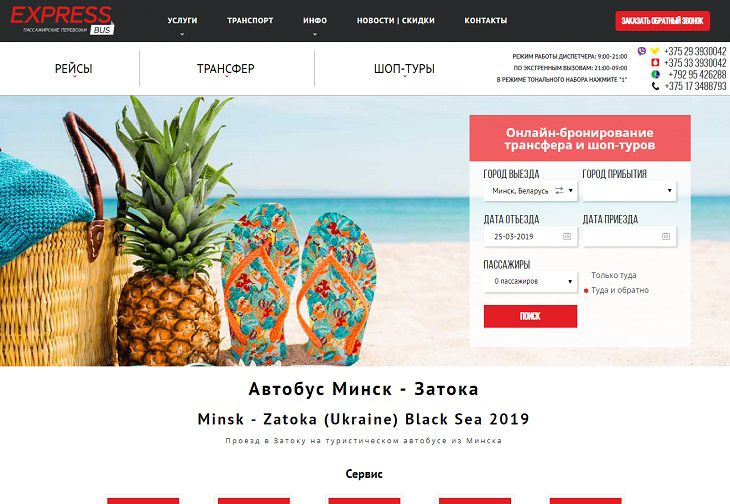Open the Транспорт menu item
The image size is (730, 504).
tap(250, 20)
